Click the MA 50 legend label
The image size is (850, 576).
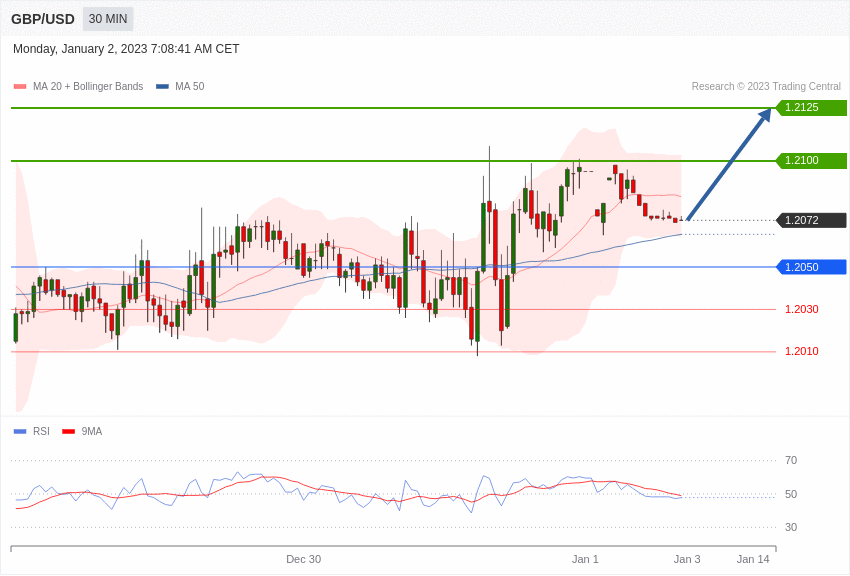pos(190,87)
